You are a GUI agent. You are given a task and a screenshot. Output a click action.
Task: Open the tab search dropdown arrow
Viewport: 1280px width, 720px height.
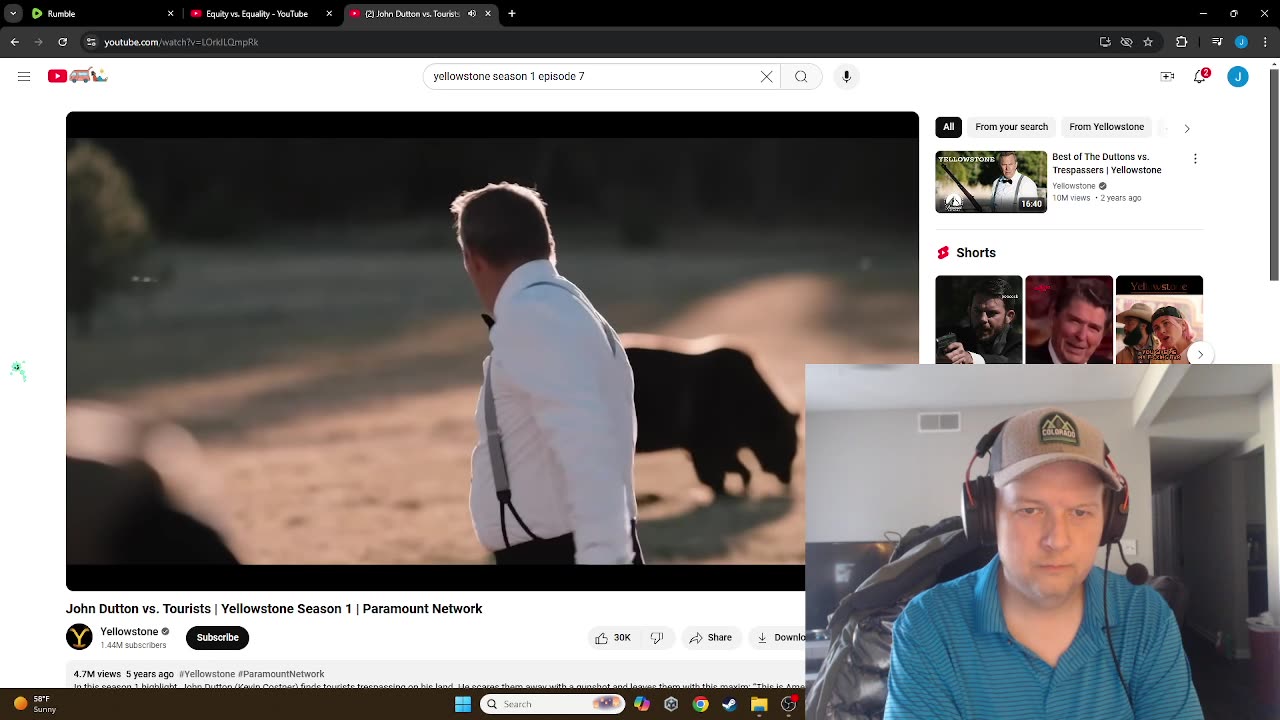[x=12, y=14]
